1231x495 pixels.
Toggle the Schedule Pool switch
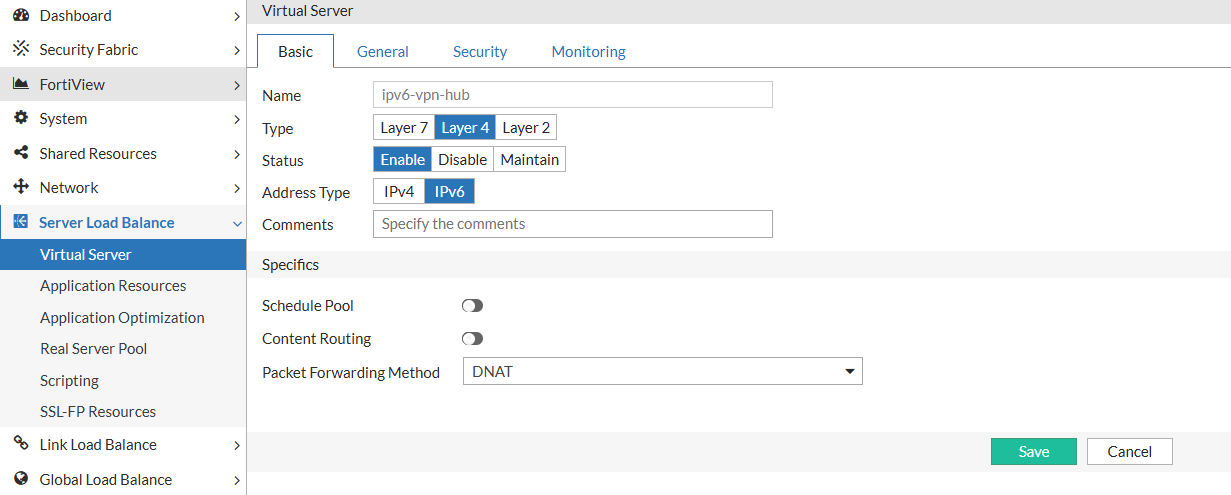pyautogui.click(x=472, y=306)
